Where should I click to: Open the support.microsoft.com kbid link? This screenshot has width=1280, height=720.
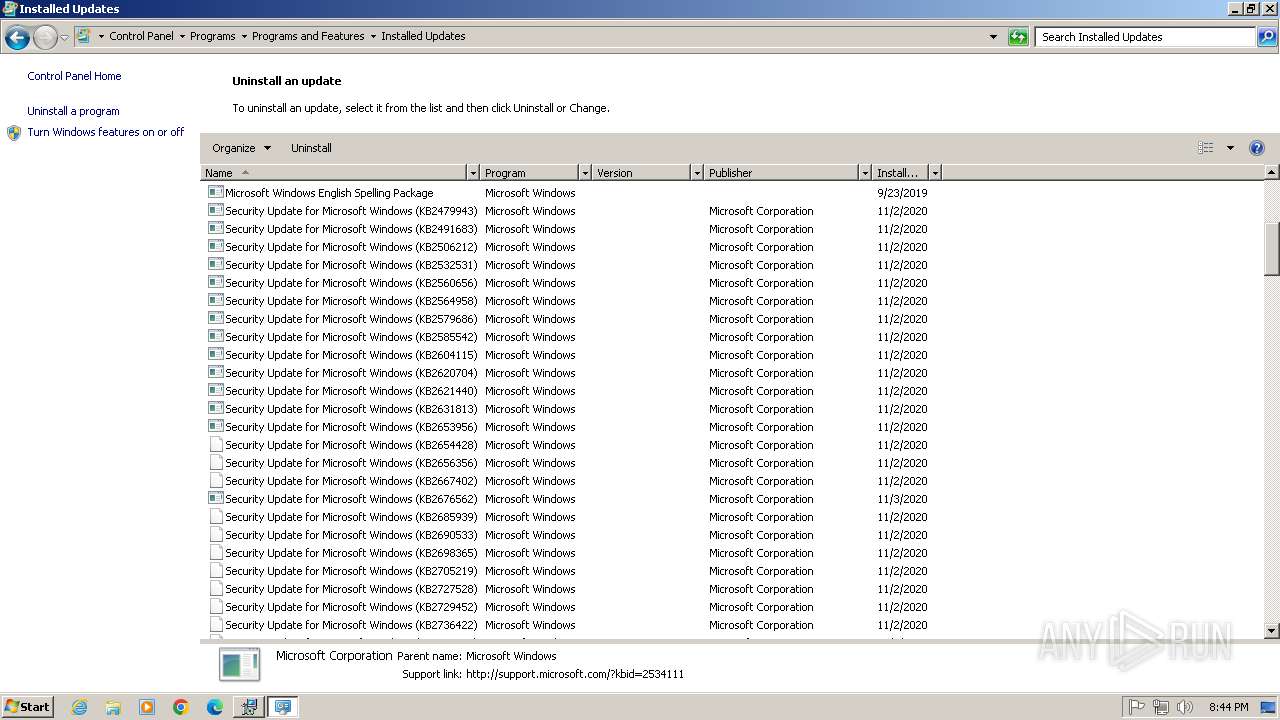(575, 674)
